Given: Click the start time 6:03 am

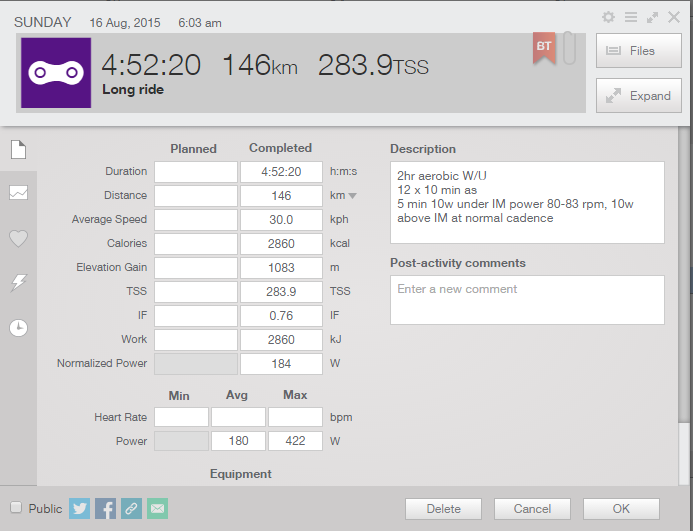Looking at the screenshot, I should tap(200, 23).
